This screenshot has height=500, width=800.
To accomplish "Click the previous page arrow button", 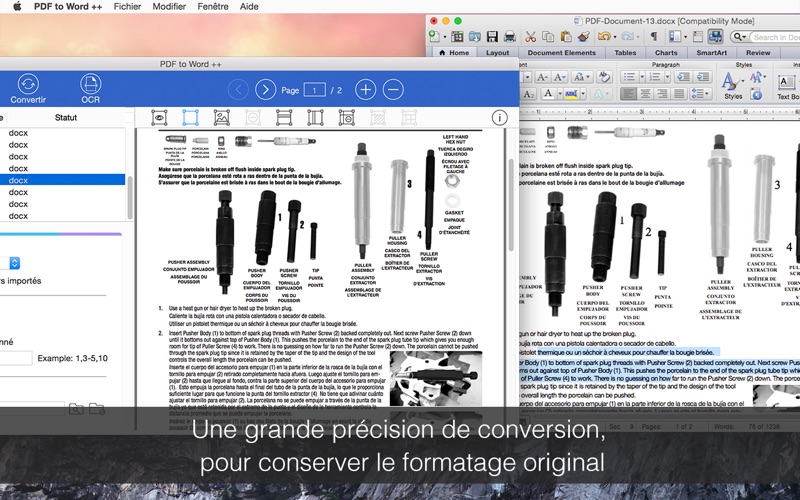I will pyautogui.click(x=238, y=90).
